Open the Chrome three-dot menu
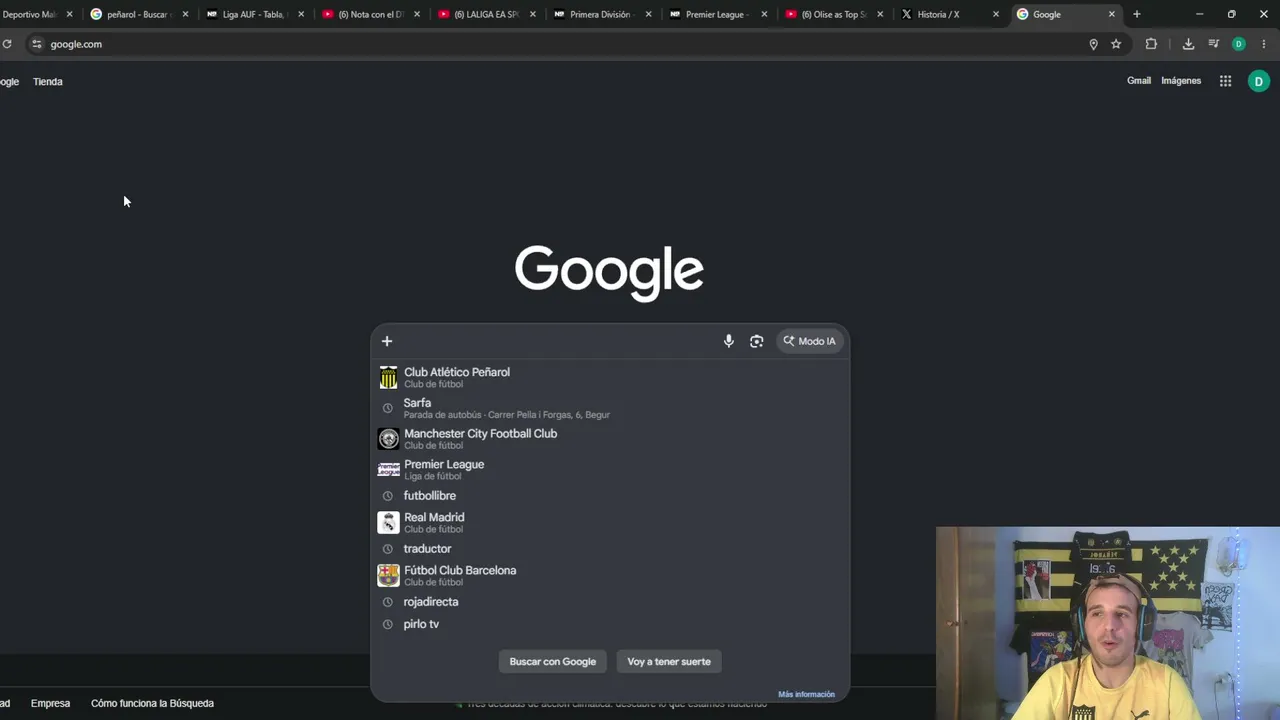The height and width of the screenshot is (720, 1280). (1265, 44)
